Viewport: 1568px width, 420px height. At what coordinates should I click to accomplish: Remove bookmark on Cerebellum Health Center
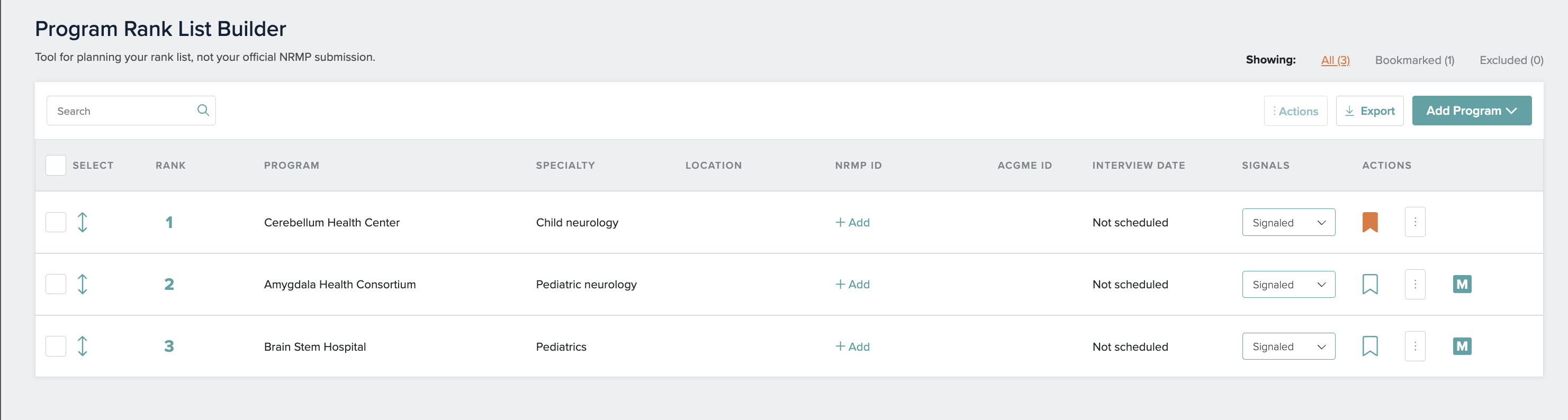1369,223
